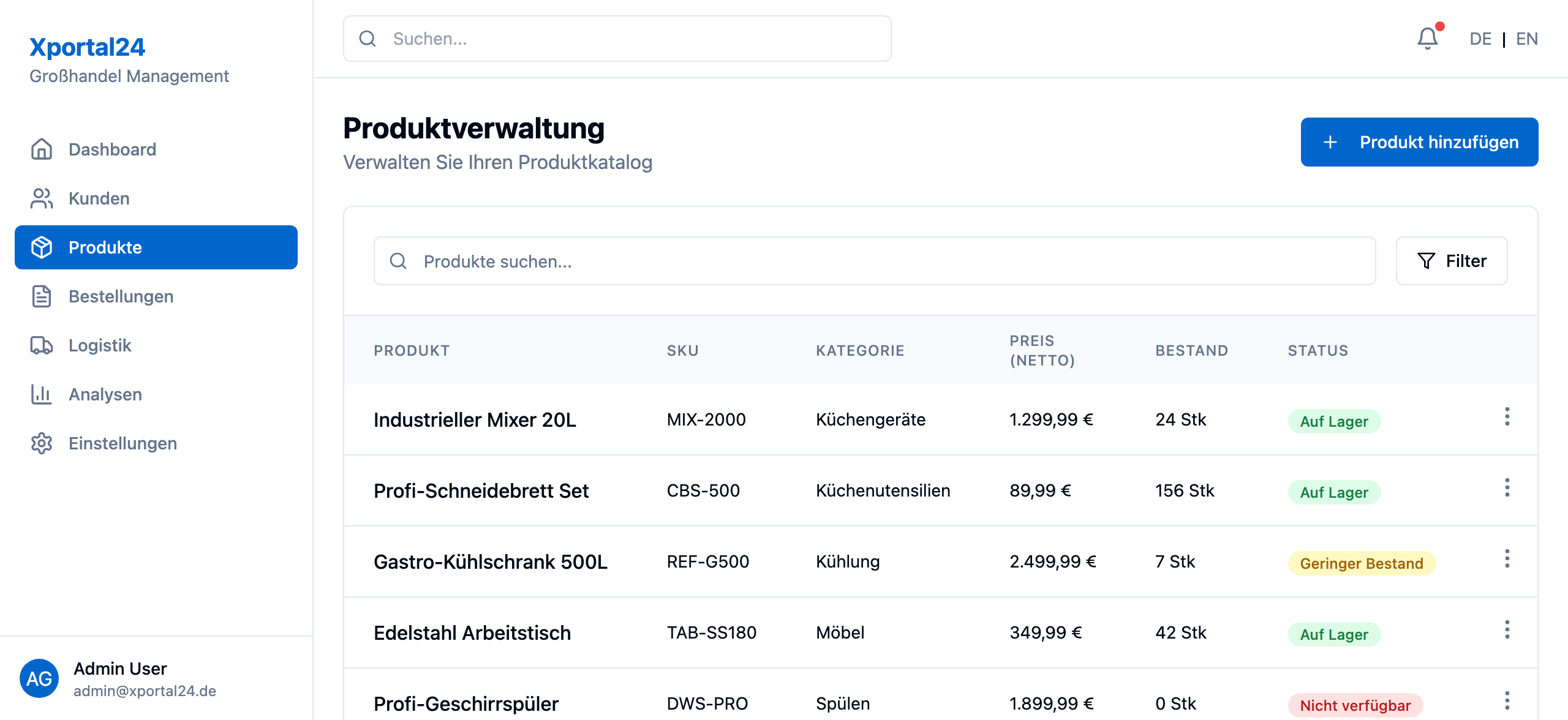Open actions menu for Edelstahl Arbeitstisch
This screenshot has width=1568, height=720.
pos(1507,630)
